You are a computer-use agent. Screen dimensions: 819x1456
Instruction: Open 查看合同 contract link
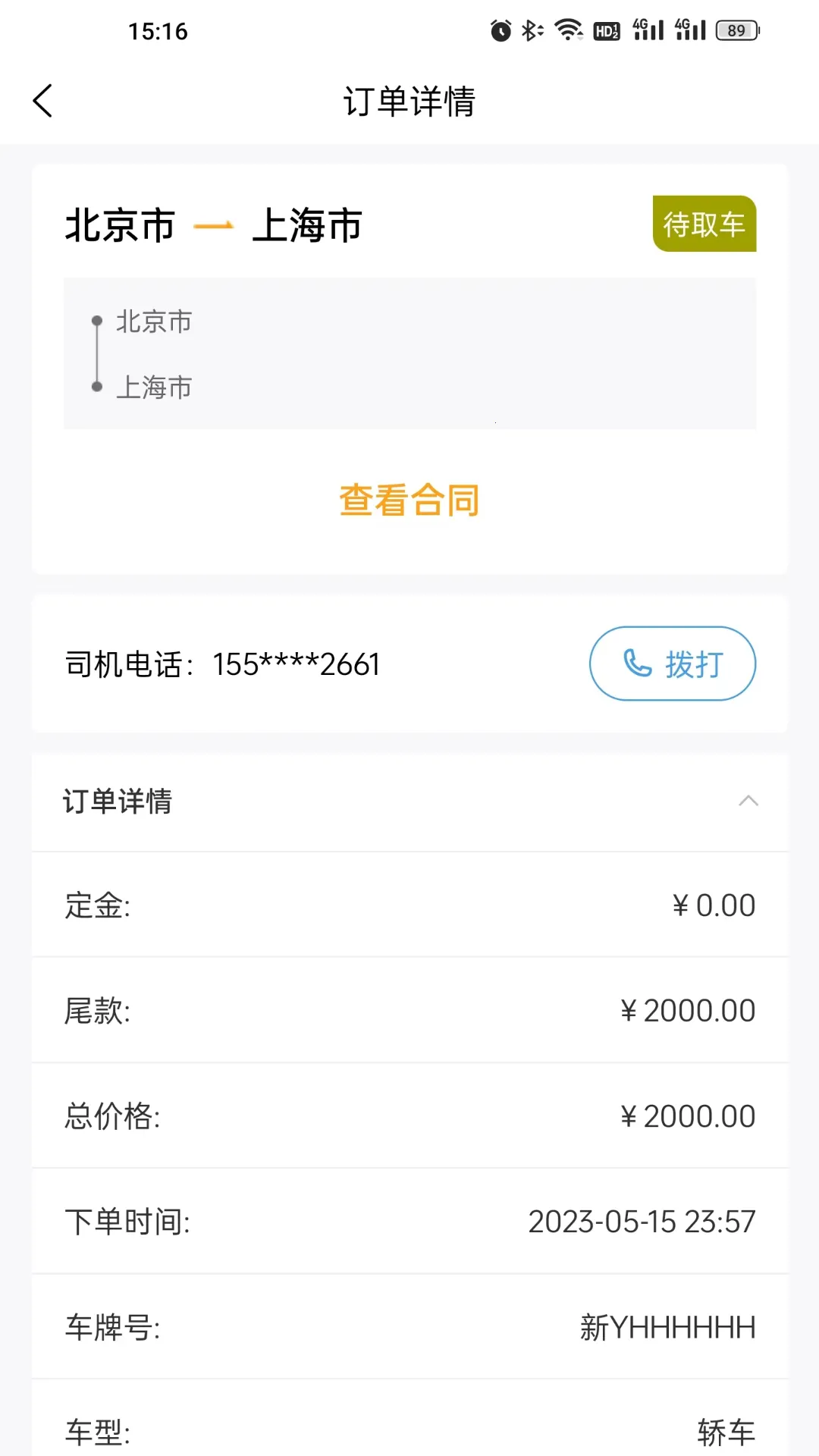coord(409,500)
